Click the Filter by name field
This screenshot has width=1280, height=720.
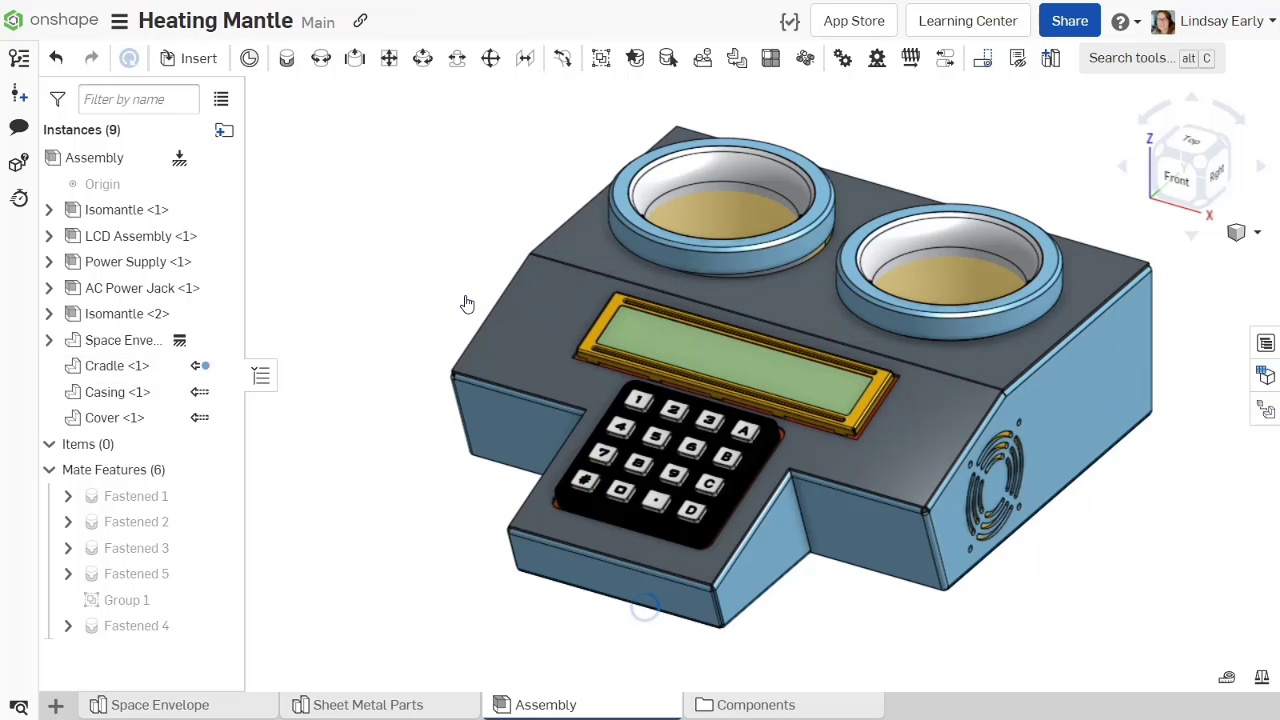click(139, 99)
